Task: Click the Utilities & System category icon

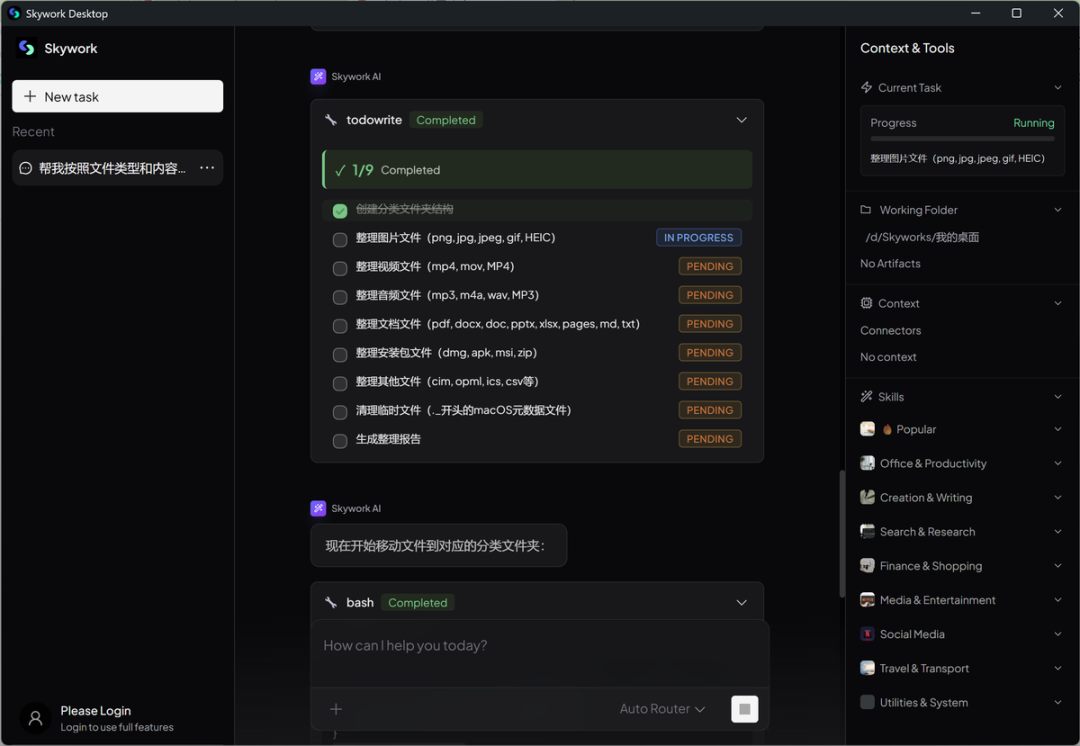Action: (x=867, y=702)
